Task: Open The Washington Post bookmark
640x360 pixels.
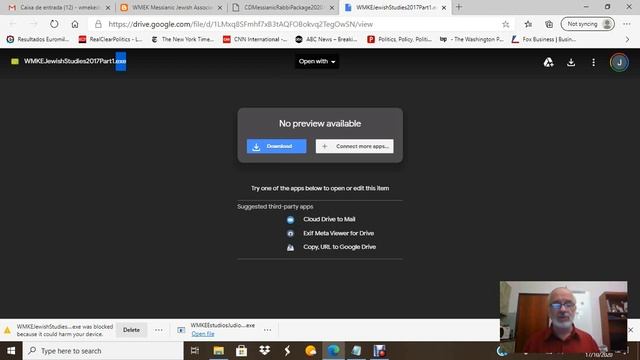Action: [471, 39]
